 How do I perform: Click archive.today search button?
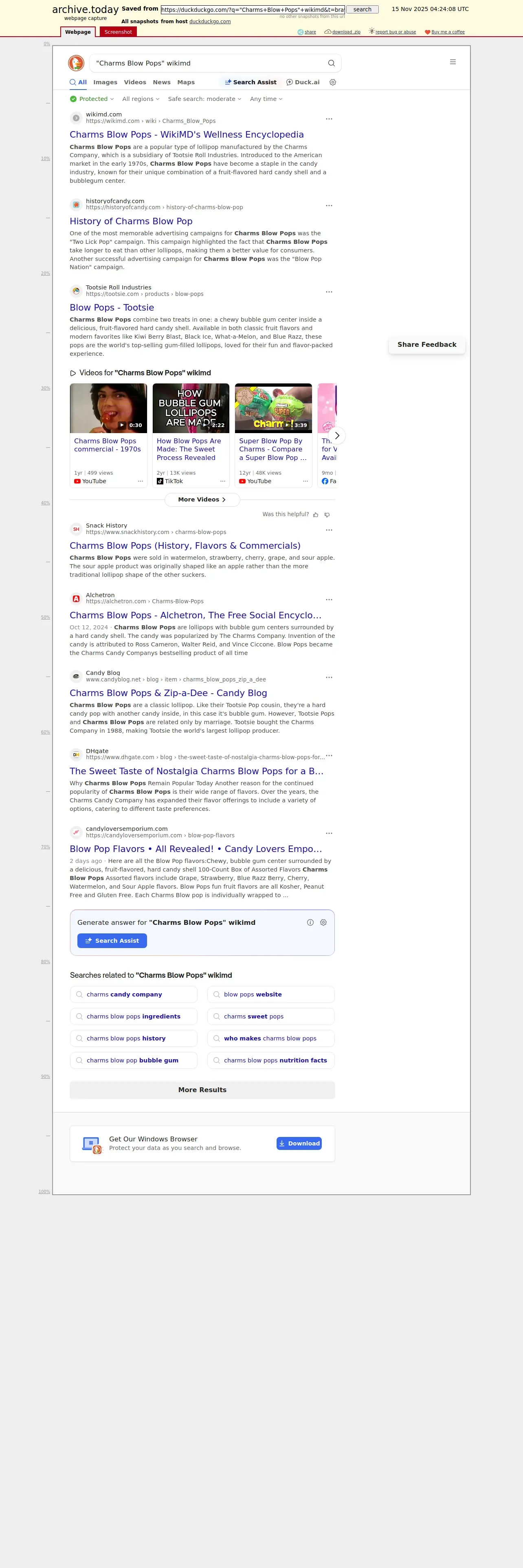click(x=362, y=10)
